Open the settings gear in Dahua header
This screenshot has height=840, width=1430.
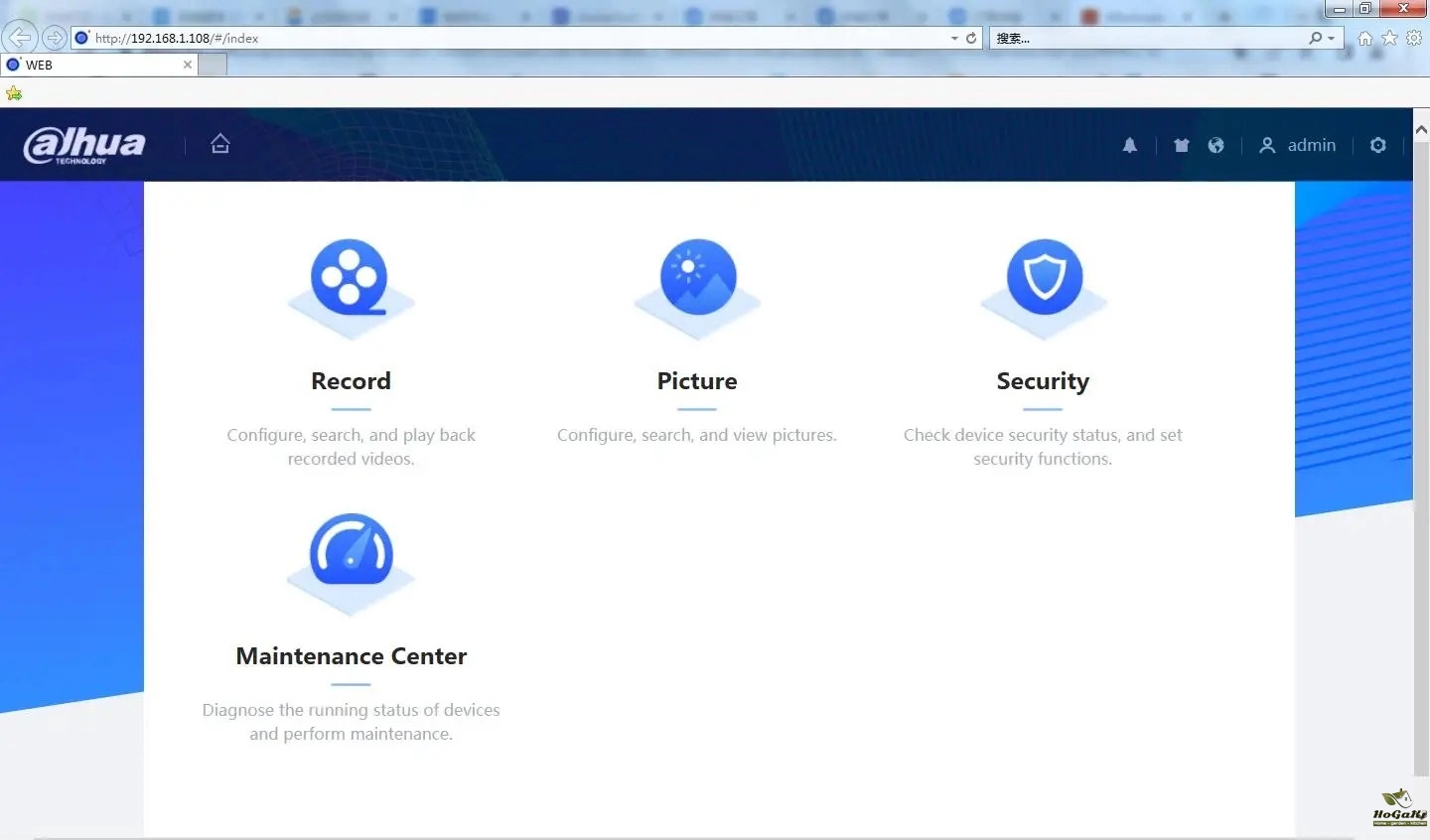[1378, 145]
